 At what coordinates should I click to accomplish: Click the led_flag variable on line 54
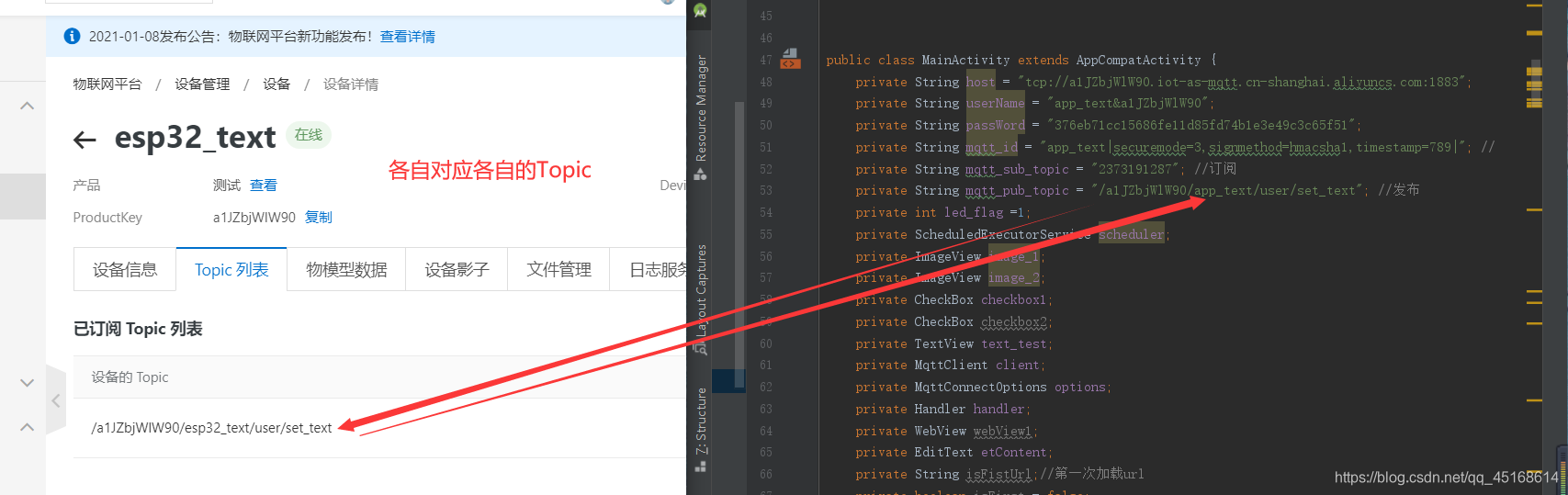975,212
